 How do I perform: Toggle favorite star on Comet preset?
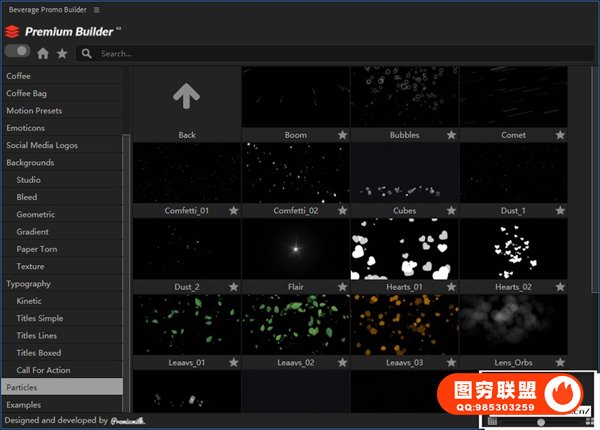560,135
